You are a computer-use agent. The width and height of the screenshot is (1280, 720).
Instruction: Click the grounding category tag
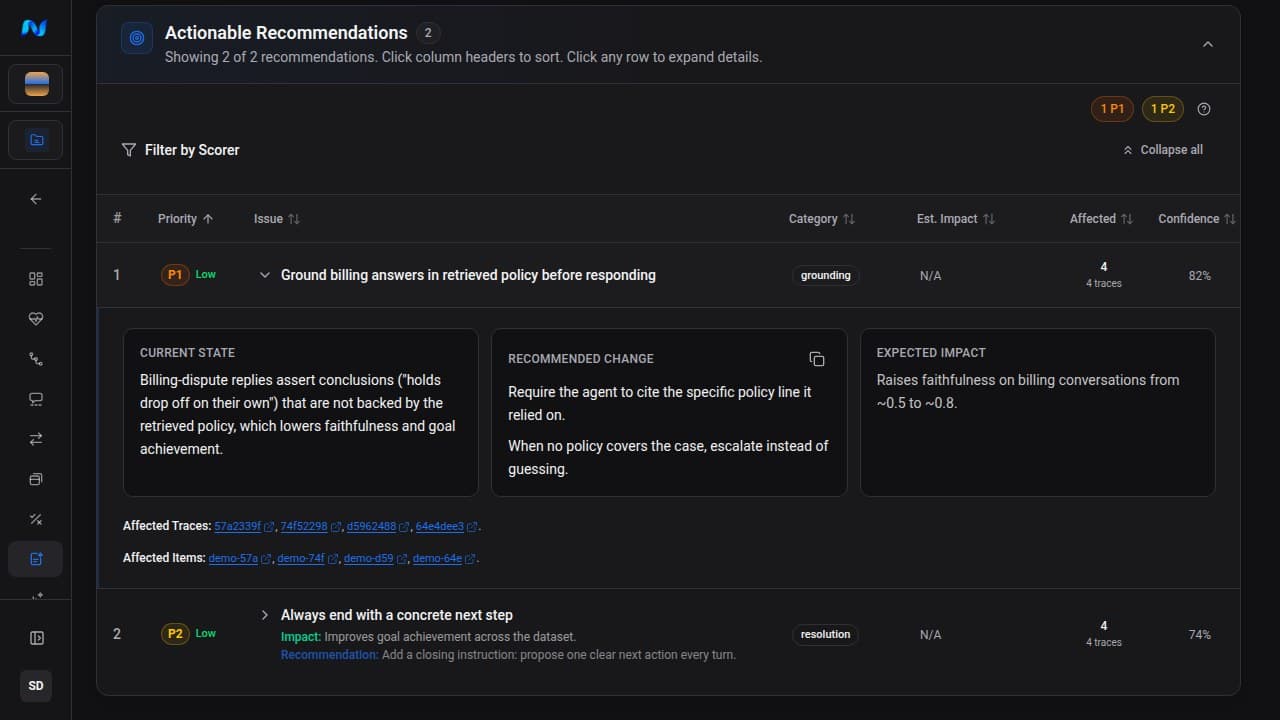click(x=826, y=275)
